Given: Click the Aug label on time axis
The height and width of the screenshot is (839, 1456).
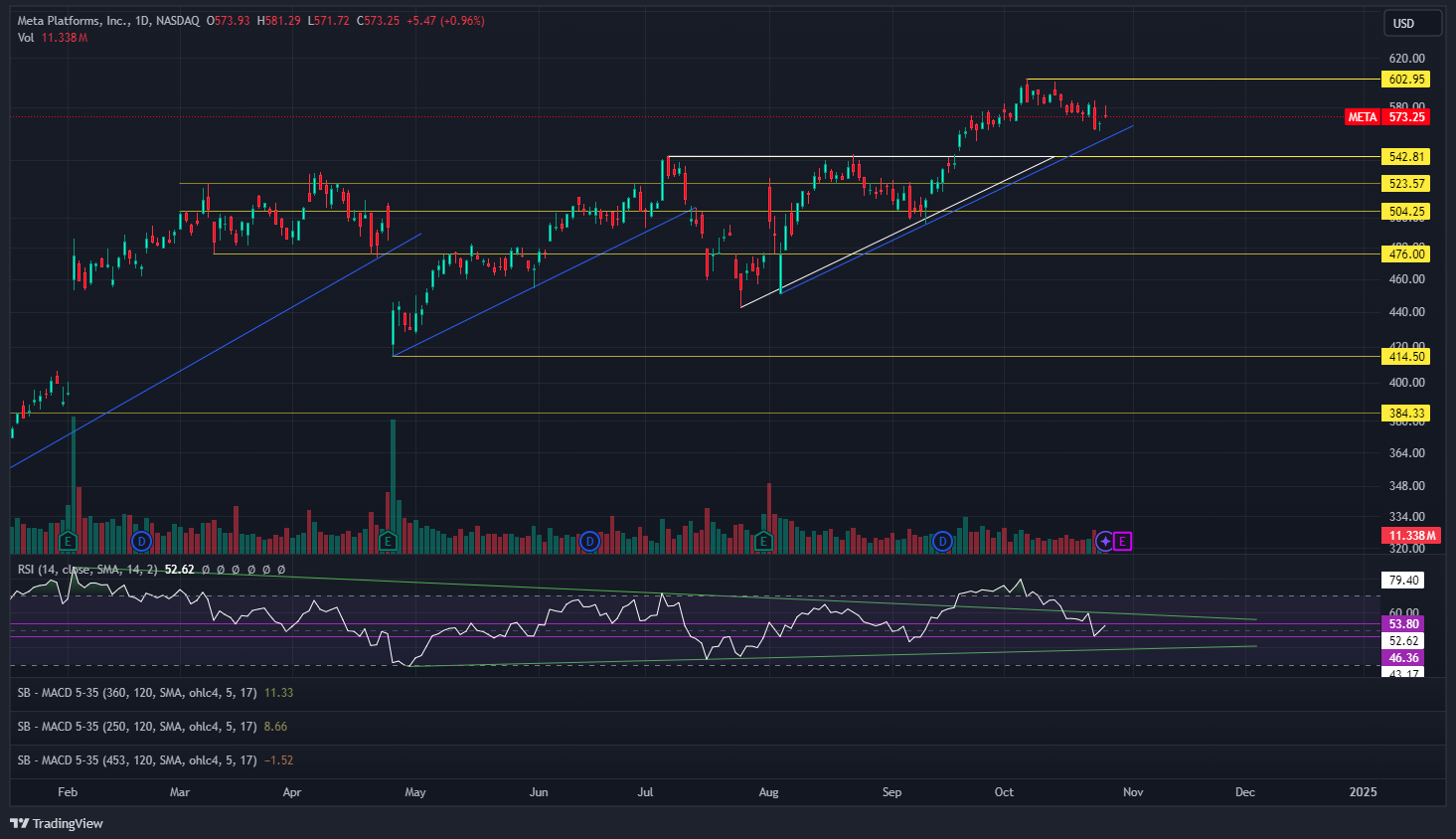Looking at the screenshot, I should pos(768,792).
